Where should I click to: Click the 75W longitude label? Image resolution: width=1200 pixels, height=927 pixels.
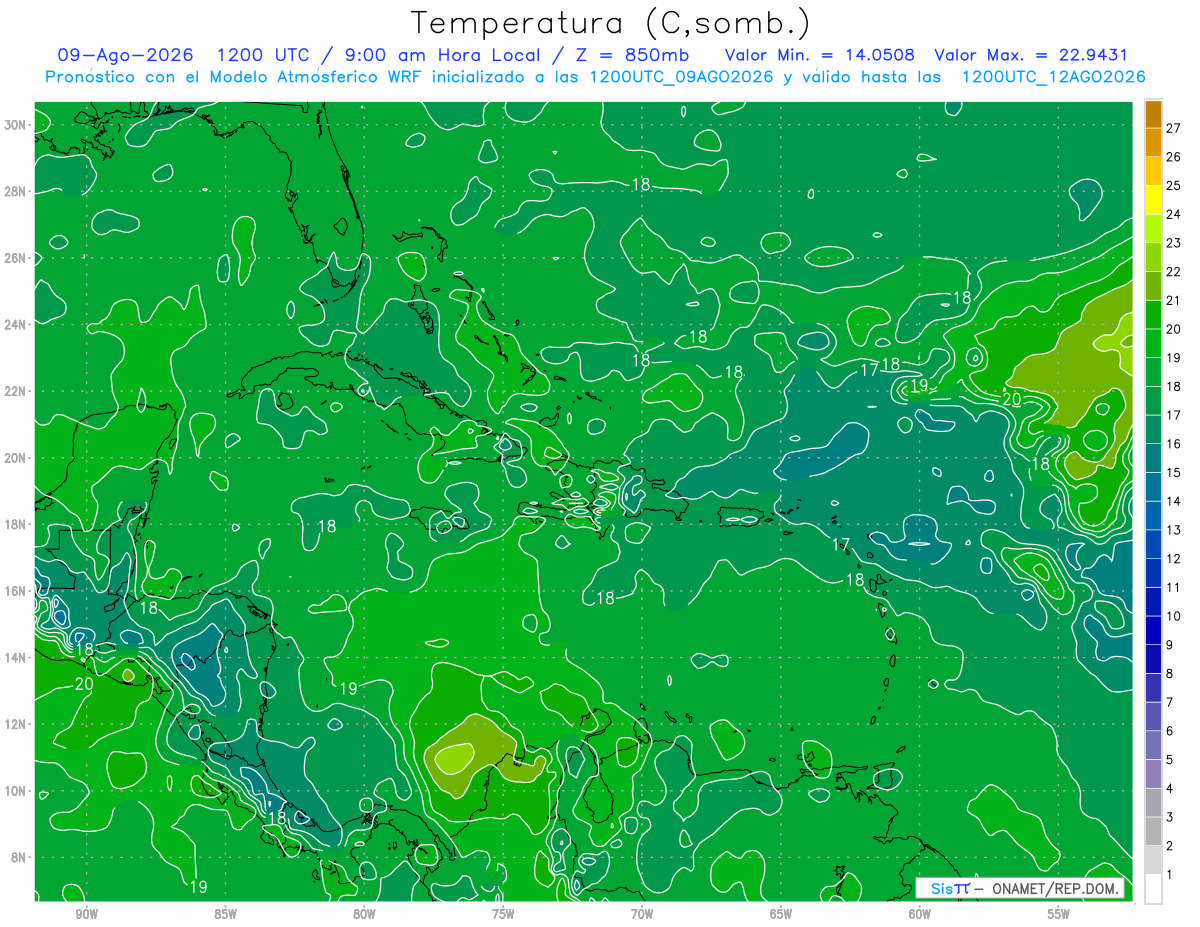coord(503,915)
